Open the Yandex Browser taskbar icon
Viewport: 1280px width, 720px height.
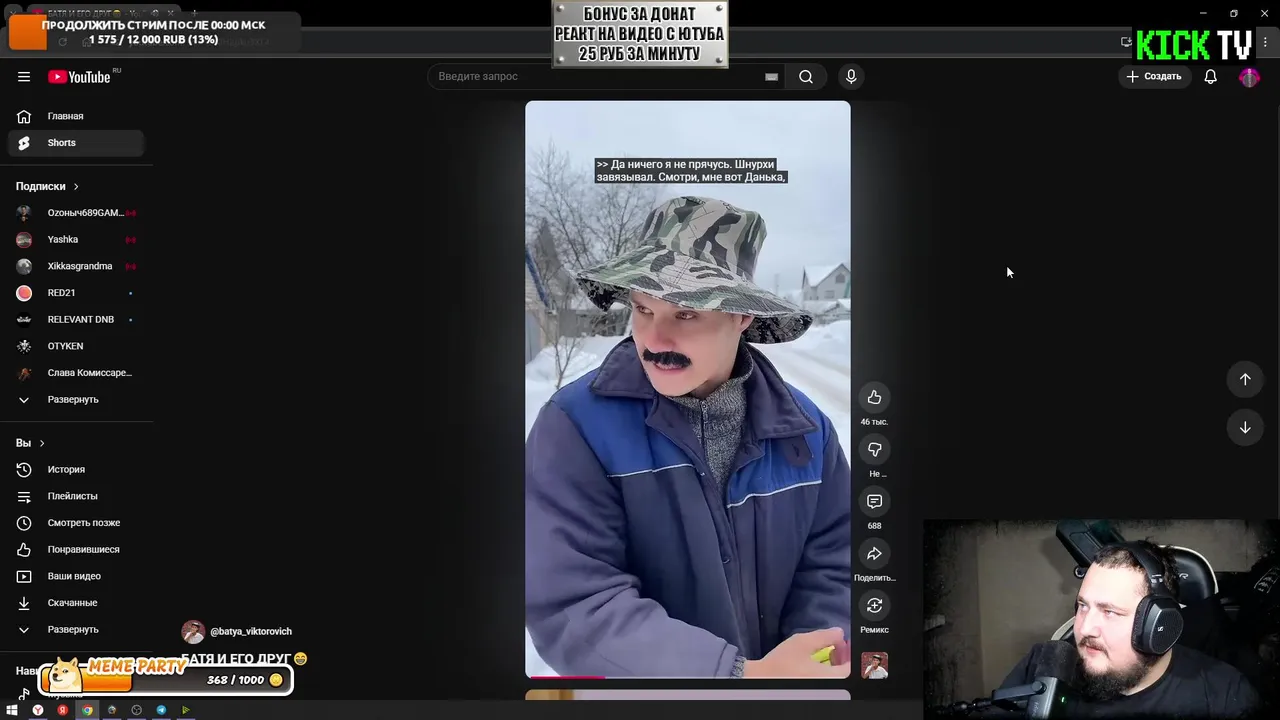pos(38,710)
